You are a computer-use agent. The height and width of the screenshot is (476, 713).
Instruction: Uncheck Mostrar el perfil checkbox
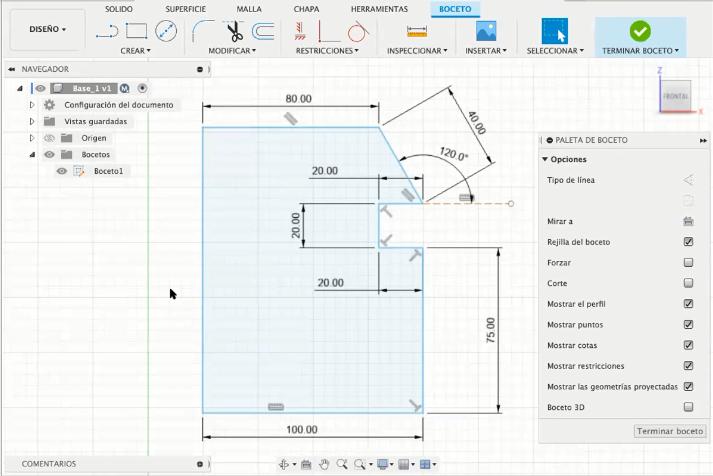(688, 304)
